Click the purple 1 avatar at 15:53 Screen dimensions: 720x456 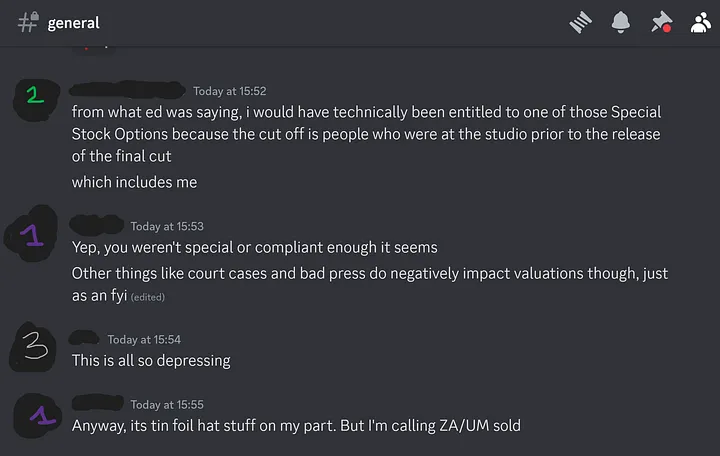(36, 237)
